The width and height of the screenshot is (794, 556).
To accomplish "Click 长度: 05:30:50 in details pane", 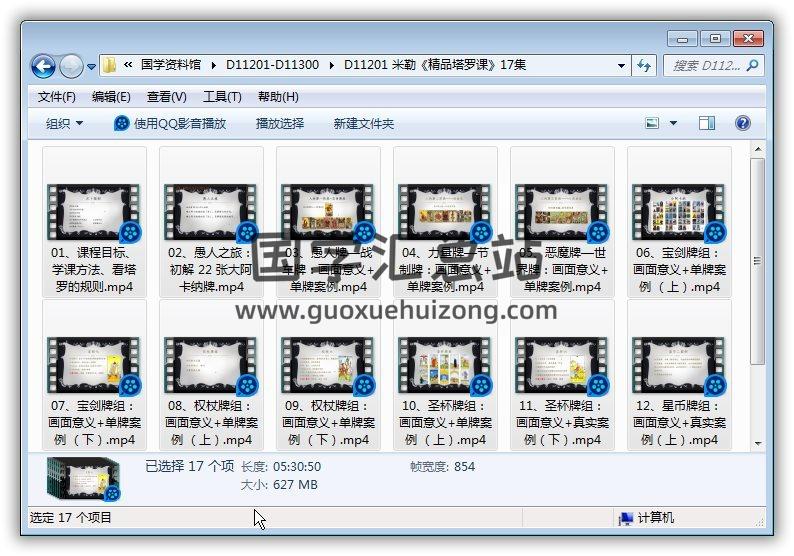I will click(281, 466).
